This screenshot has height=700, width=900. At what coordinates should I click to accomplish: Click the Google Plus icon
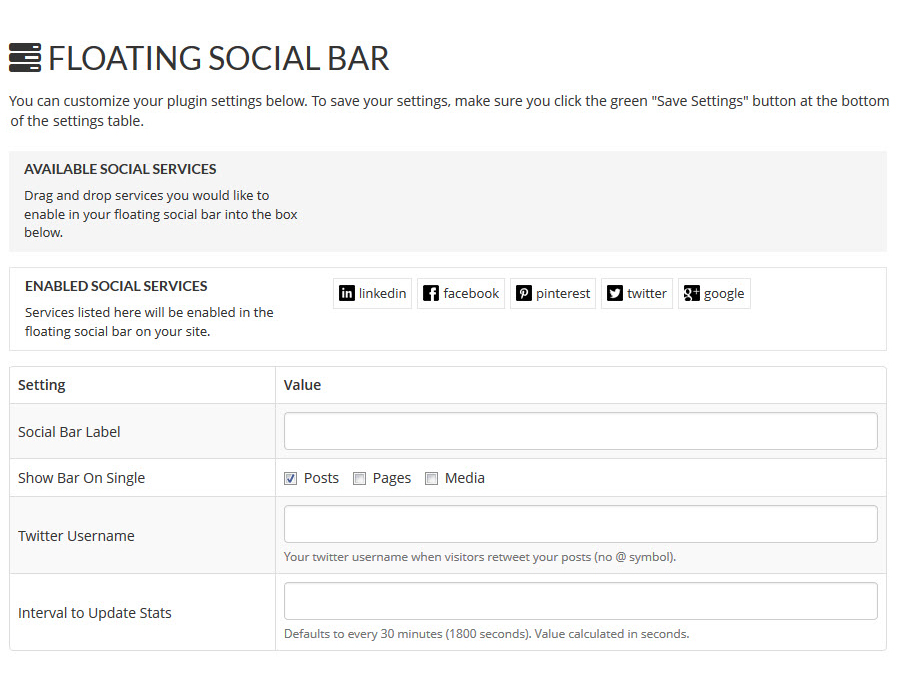point(692,293)
